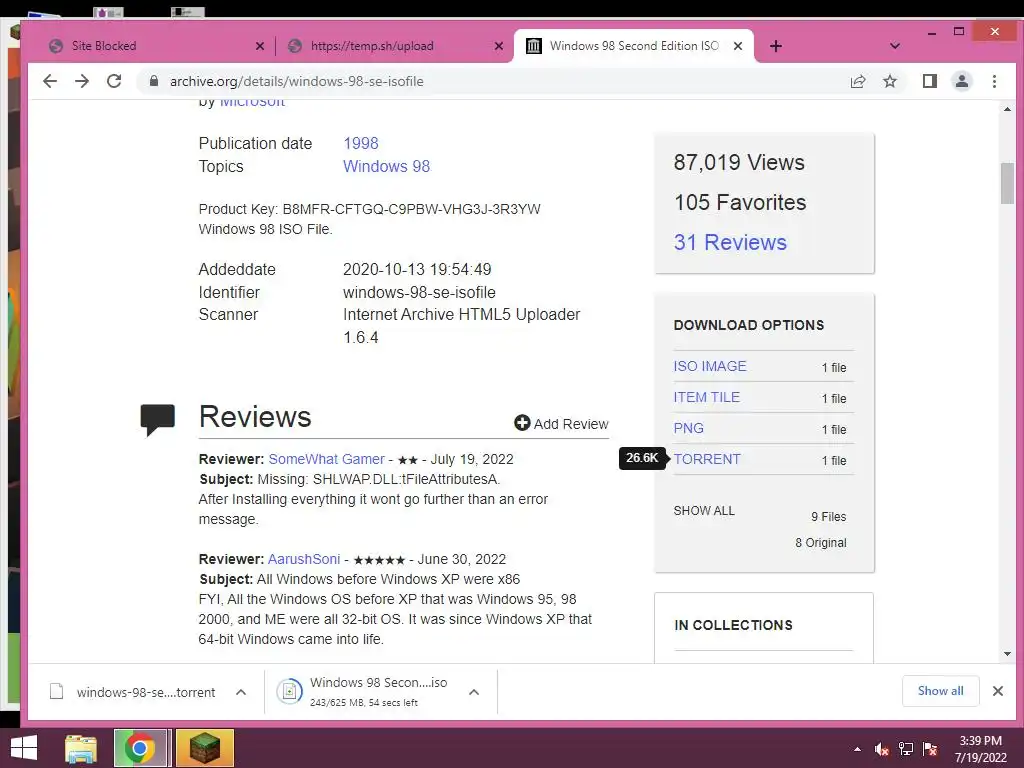Expand options for the torrent download

coord(241,692)
